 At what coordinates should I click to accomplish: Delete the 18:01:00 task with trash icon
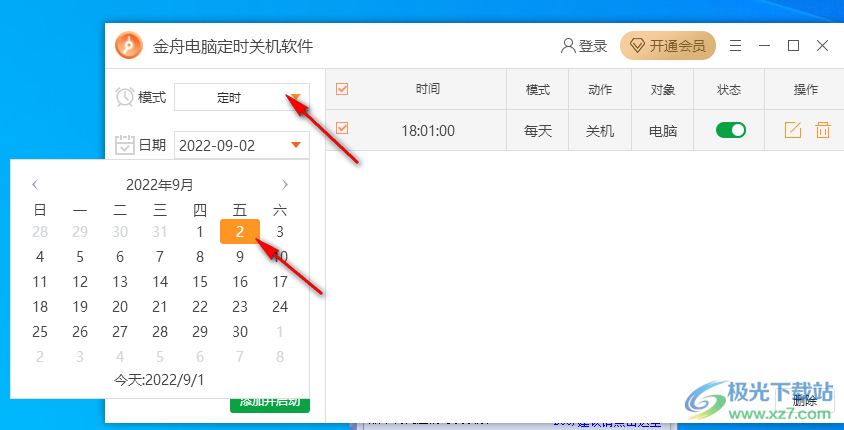[822, 130]
